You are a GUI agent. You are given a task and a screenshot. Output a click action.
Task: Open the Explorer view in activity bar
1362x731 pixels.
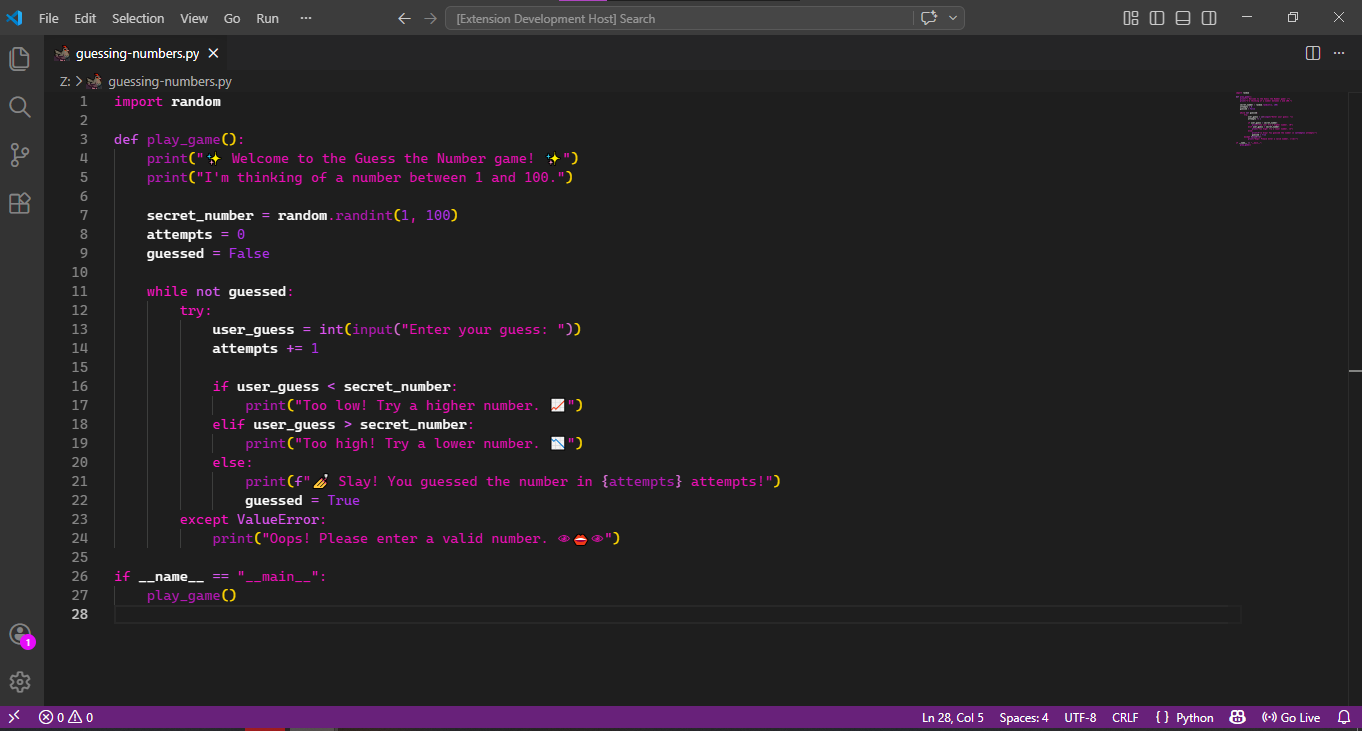pos(20,59)
